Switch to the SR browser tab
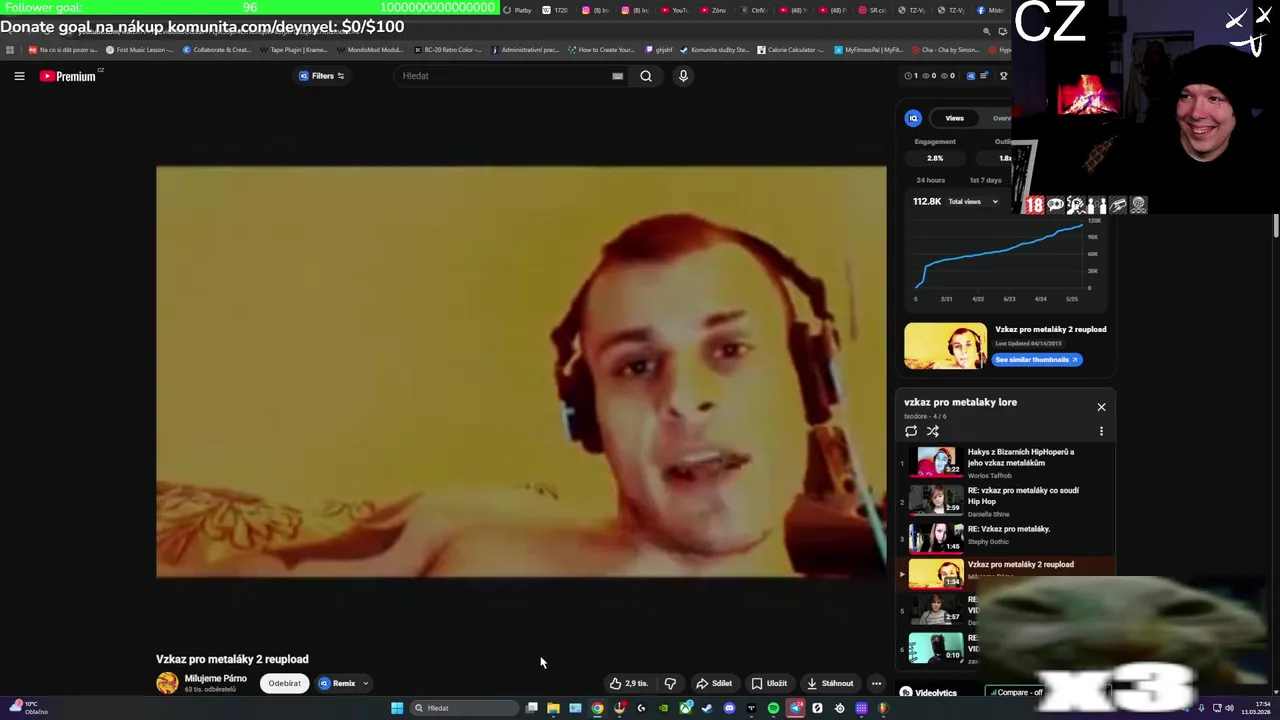Screen dimensions: 1280x720 871,10
